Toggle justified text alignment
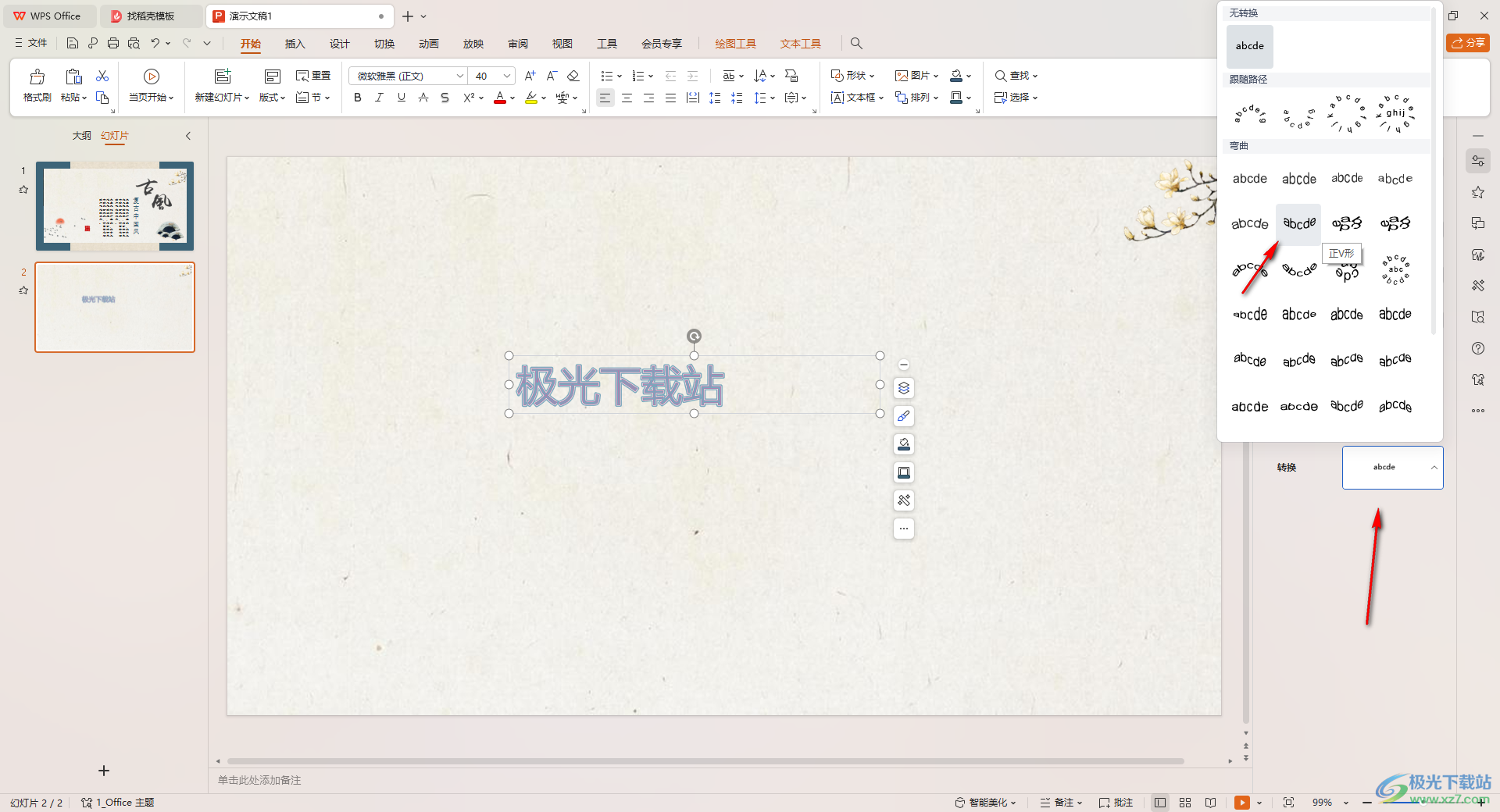The image size is (1500, 812). coord(670,98)
